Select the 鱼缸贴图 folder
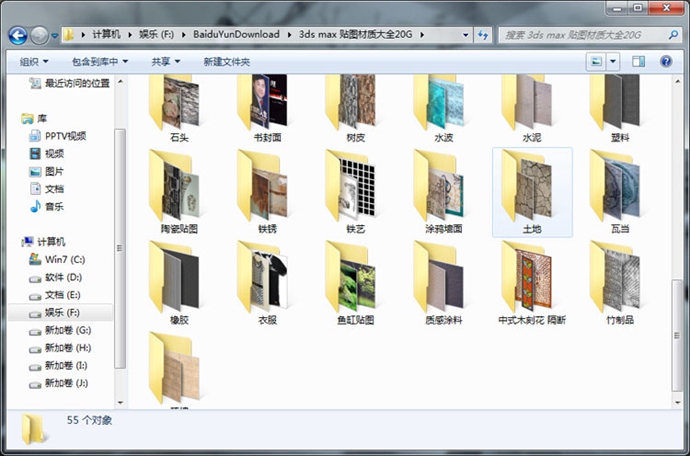Viewport: 690px width, 456px height. point(355,283)
